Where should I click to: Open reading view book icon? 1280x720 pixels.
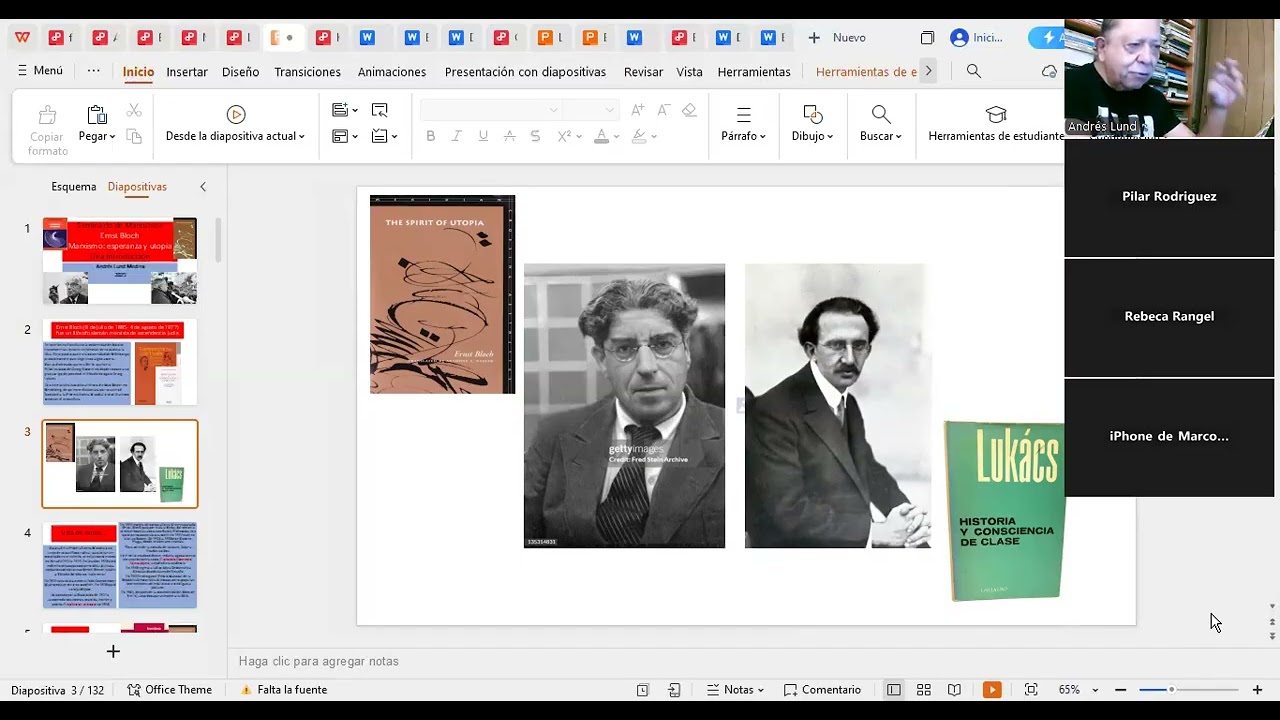pyautogui.click(x=954, y=690)
